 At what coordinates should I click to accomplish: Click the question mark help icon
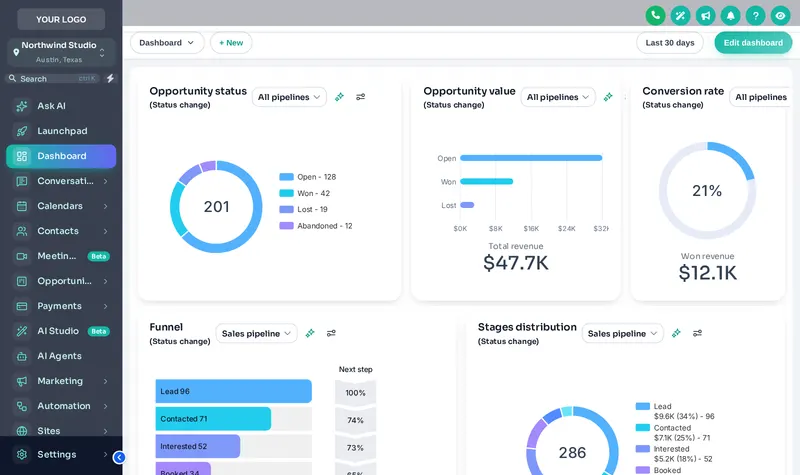(755, 15)
